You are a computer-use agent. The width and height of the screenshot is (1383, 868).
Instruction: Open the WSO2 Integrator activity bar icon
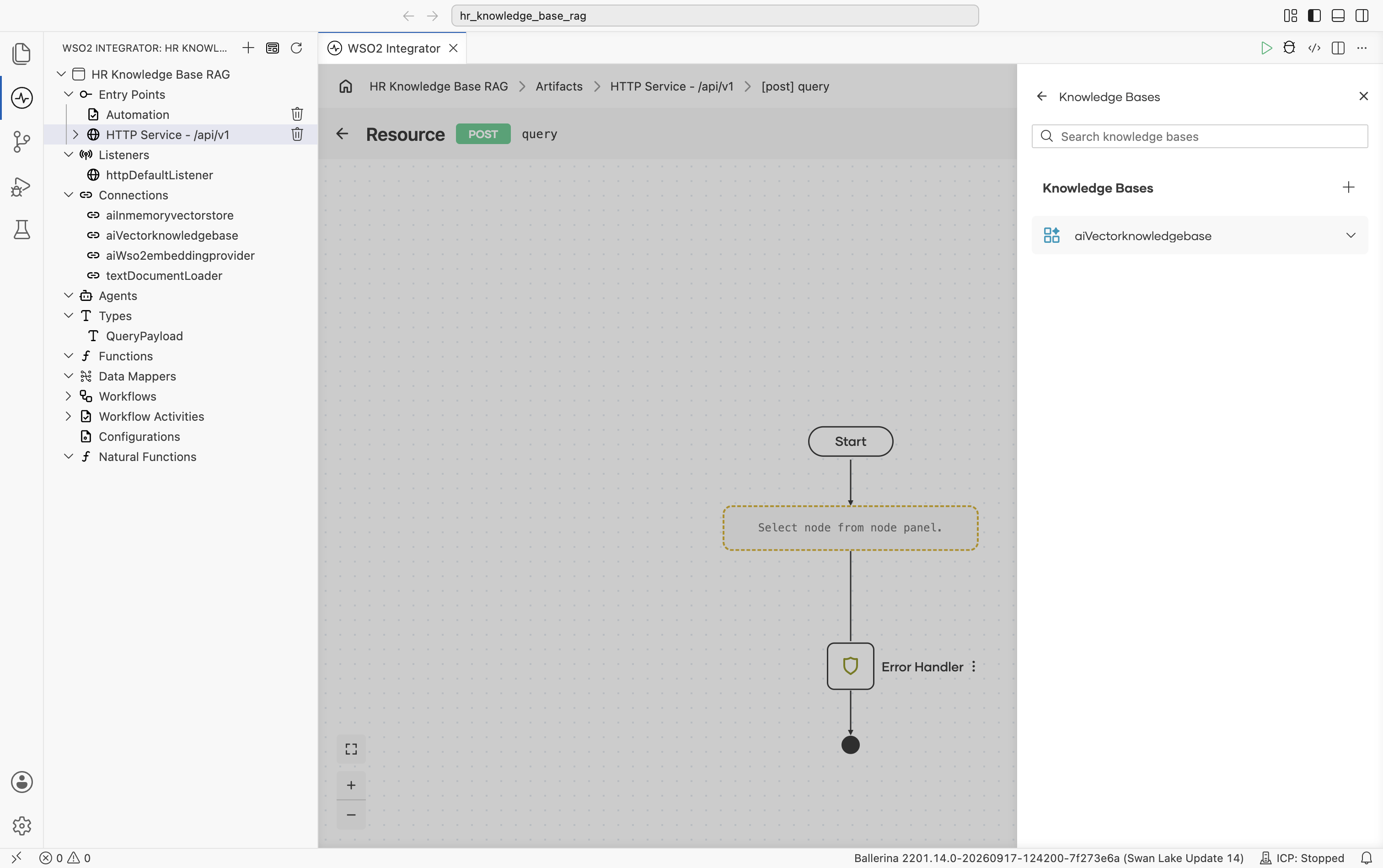[x=21, y=97]
